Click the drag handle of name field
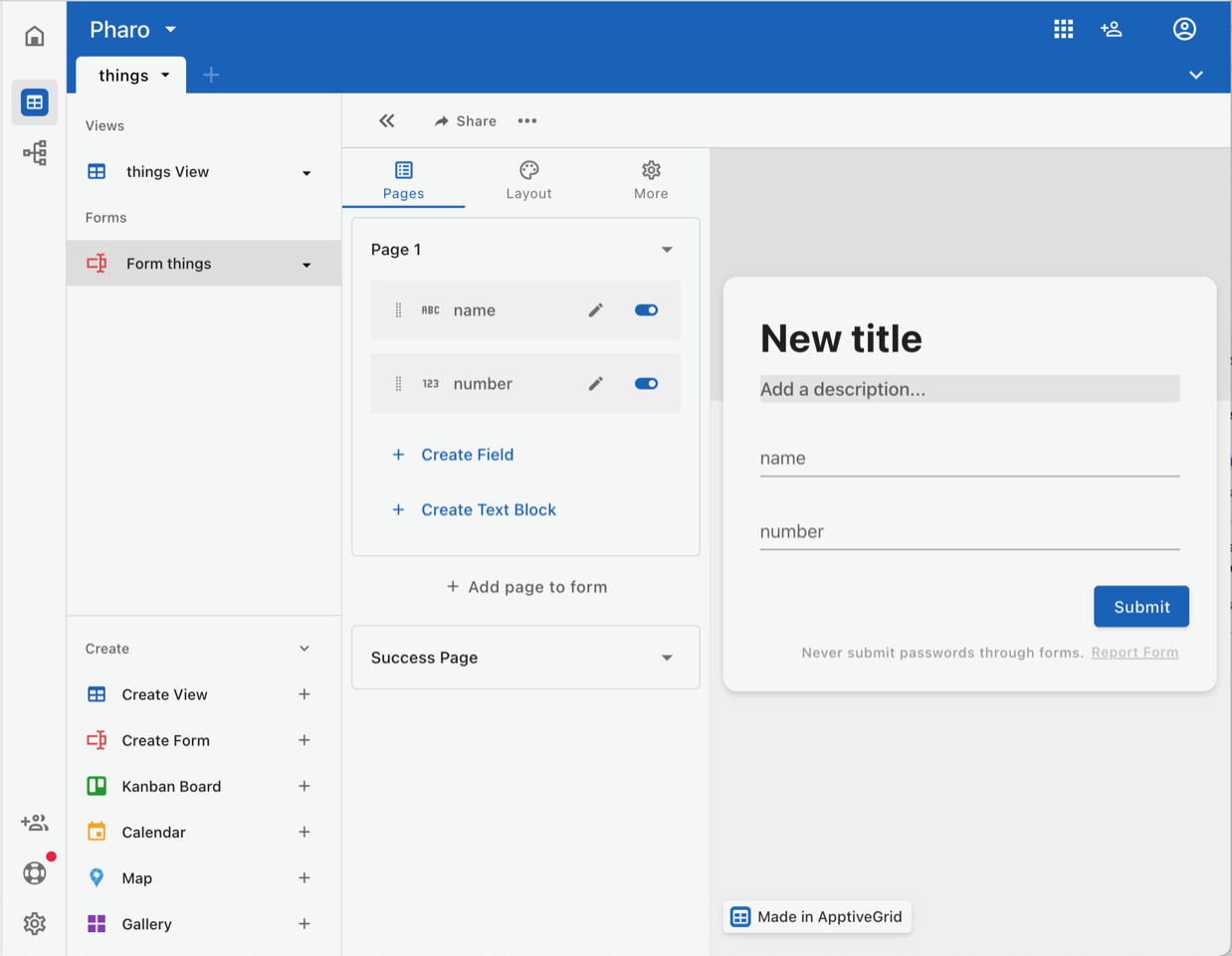 (x=398, y=310)
